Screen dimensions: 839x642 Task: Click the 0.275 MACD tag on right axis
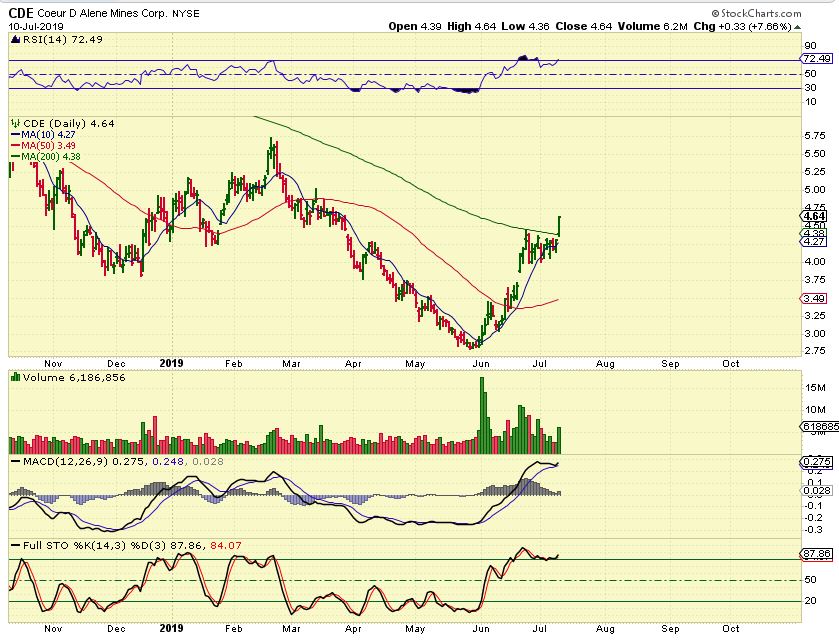point(817,462)
